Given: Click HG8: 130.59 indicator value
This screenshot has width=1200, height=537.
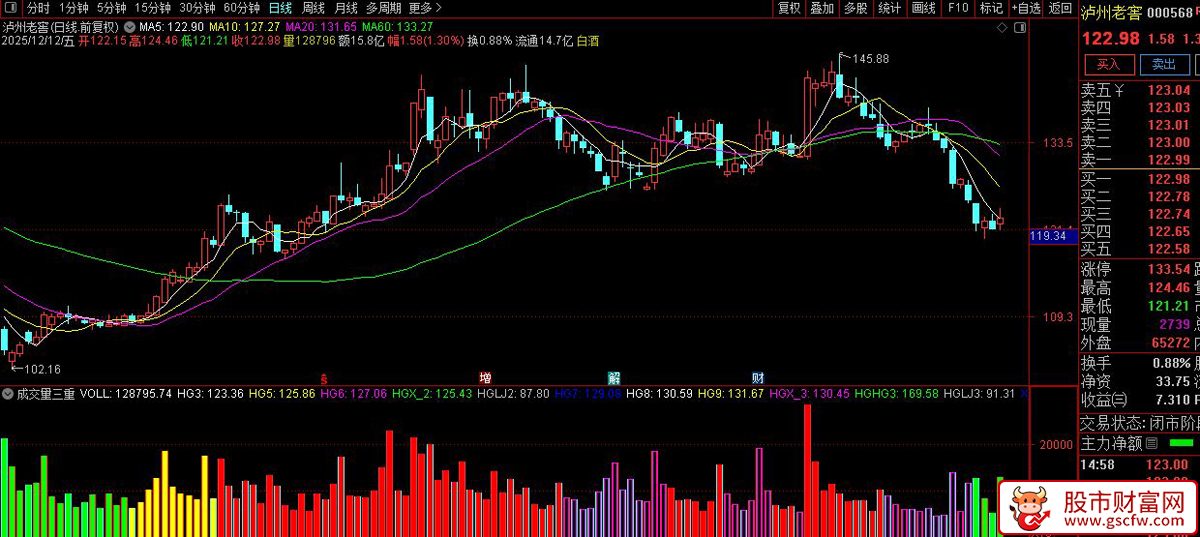Looking at the screenshot, I should tap(660, 394).
